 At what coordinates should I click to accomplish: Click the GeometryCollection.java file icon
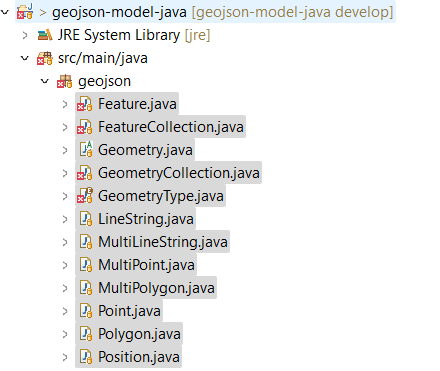[x=85, y=173]
